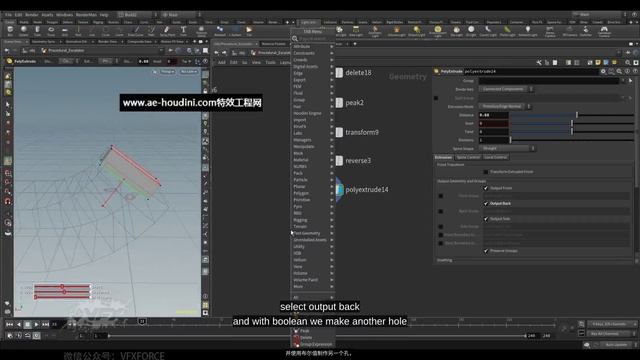Image resolution: width=640 pixels, height=360 pixels.
Task: Select the Sphere shelf tool
Action: click(x=24, y=31)
